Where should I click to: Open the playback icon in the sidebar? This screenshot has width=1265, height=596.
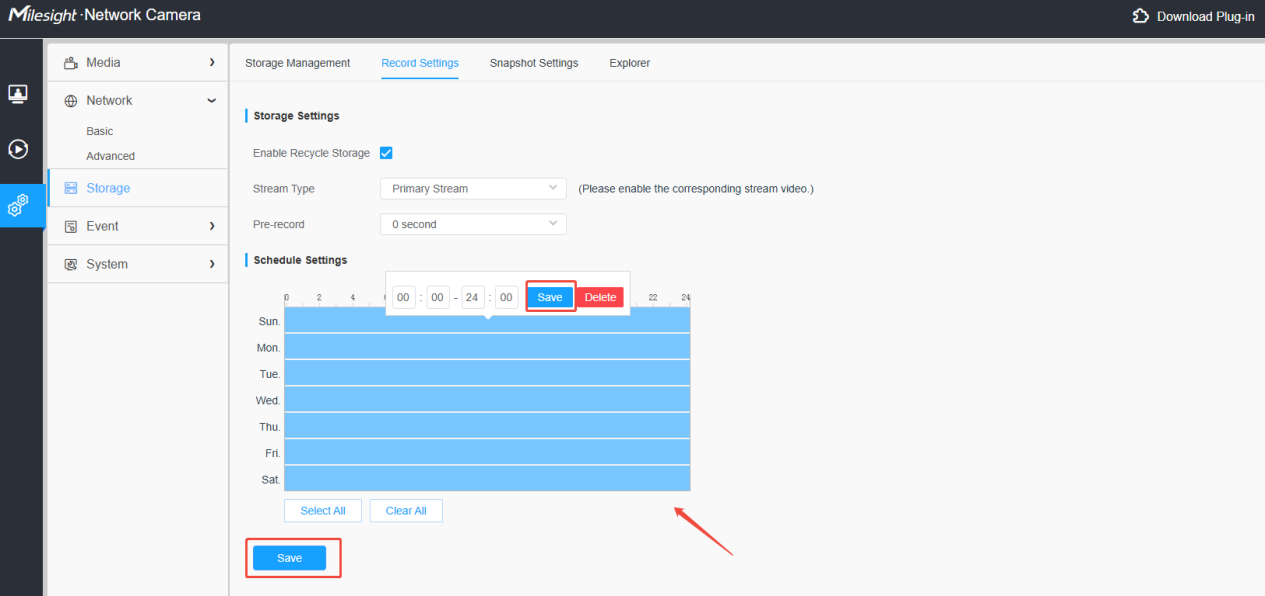[x=18, y=150]
